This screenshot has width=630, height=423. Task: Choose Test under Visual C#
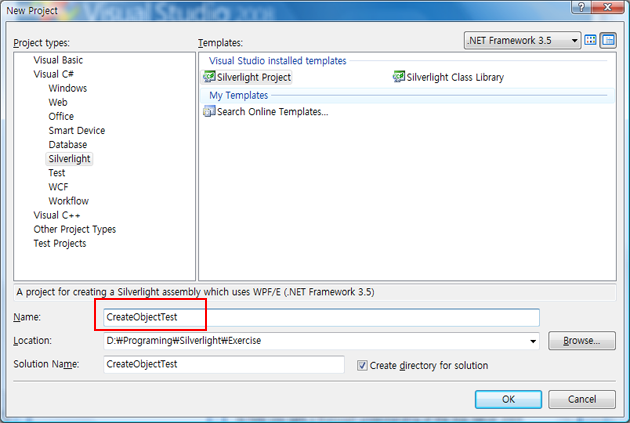click(x=57, y=173)
